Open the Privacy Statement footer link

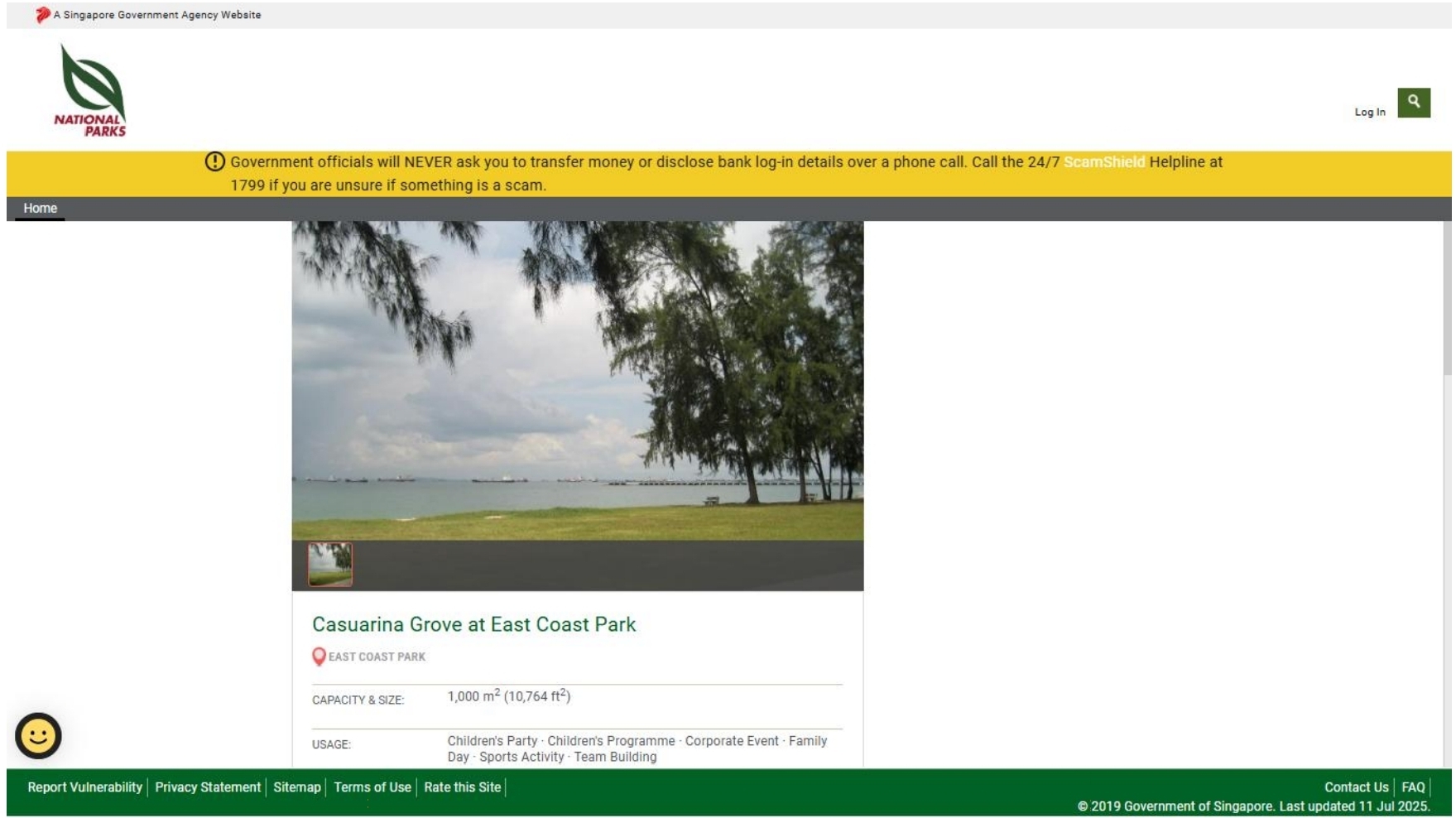[208, 787]
